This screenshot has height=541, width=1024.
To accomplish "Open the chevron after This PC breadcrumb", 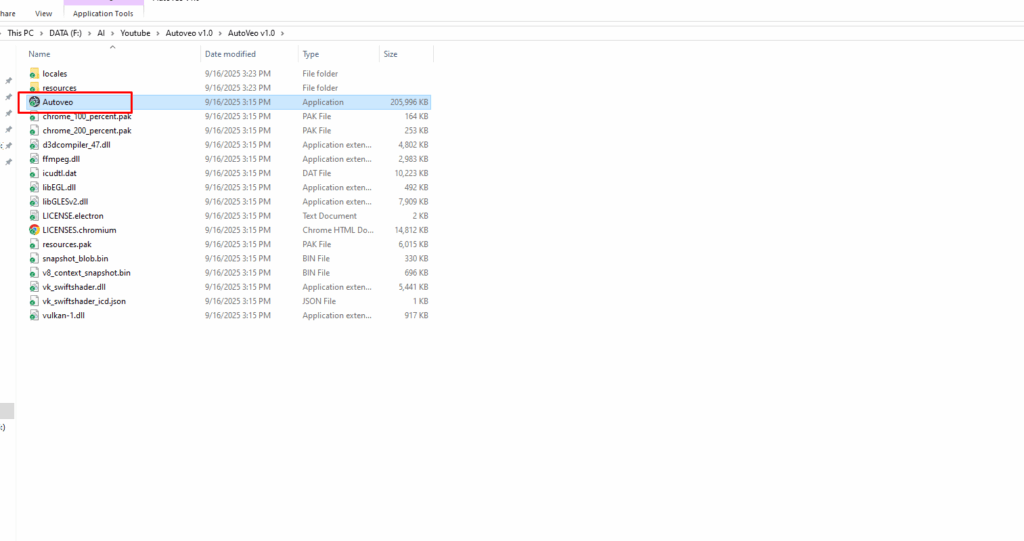I will (41, 33).
